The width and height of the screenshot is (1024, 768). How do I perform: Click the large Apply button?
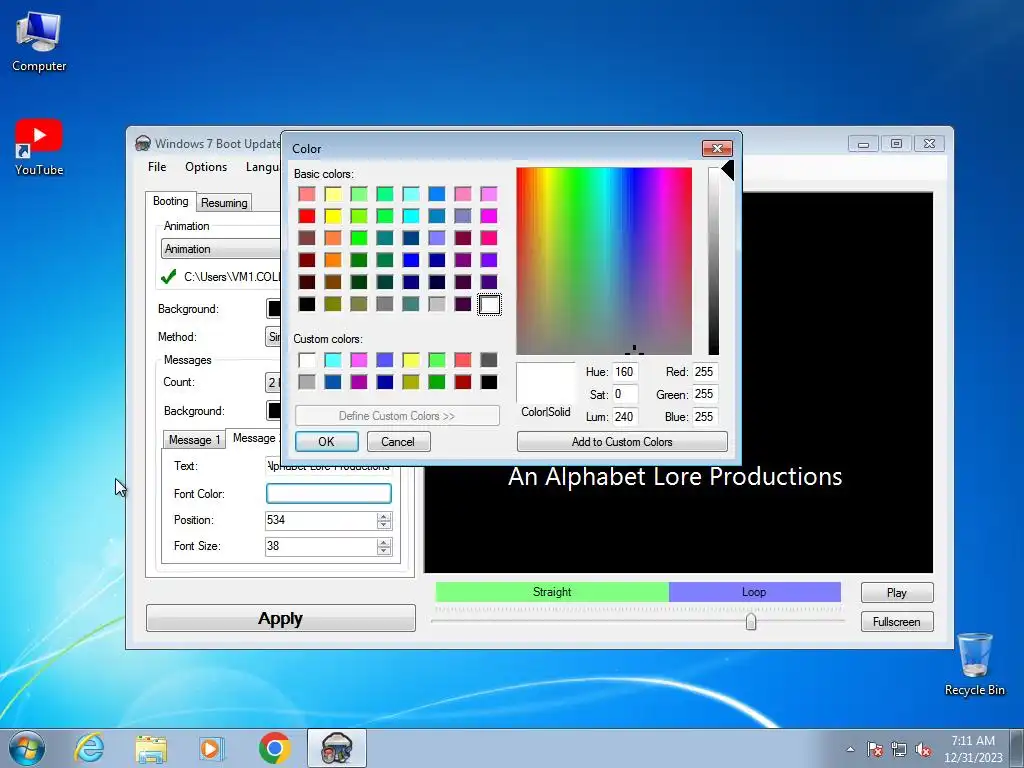(x=280, y=618)
